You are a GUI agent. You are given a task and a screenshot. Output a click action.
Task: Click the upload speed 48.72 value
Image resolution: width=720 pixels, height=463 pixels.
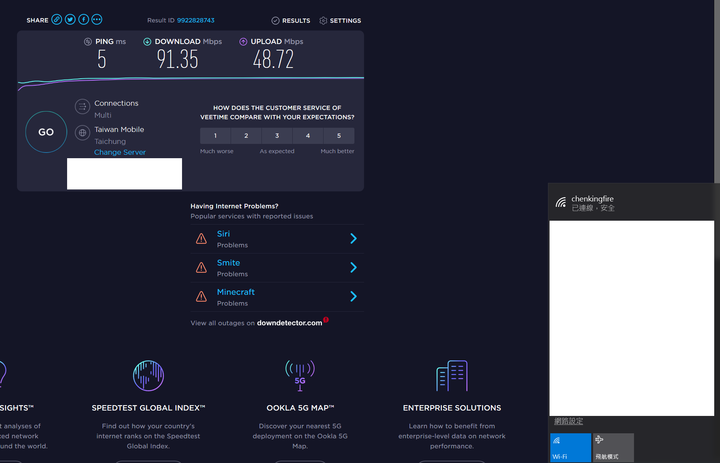pos(273,60)
